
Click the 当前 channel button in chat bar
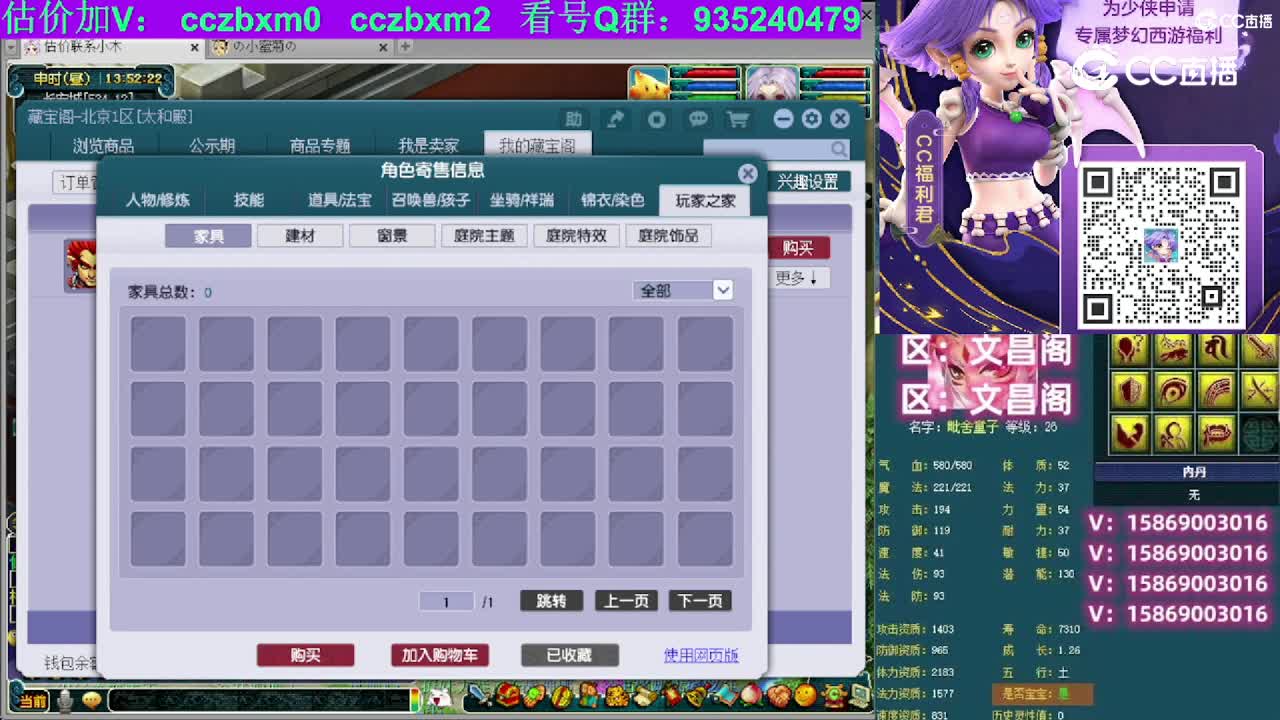[x=31, y=701]
